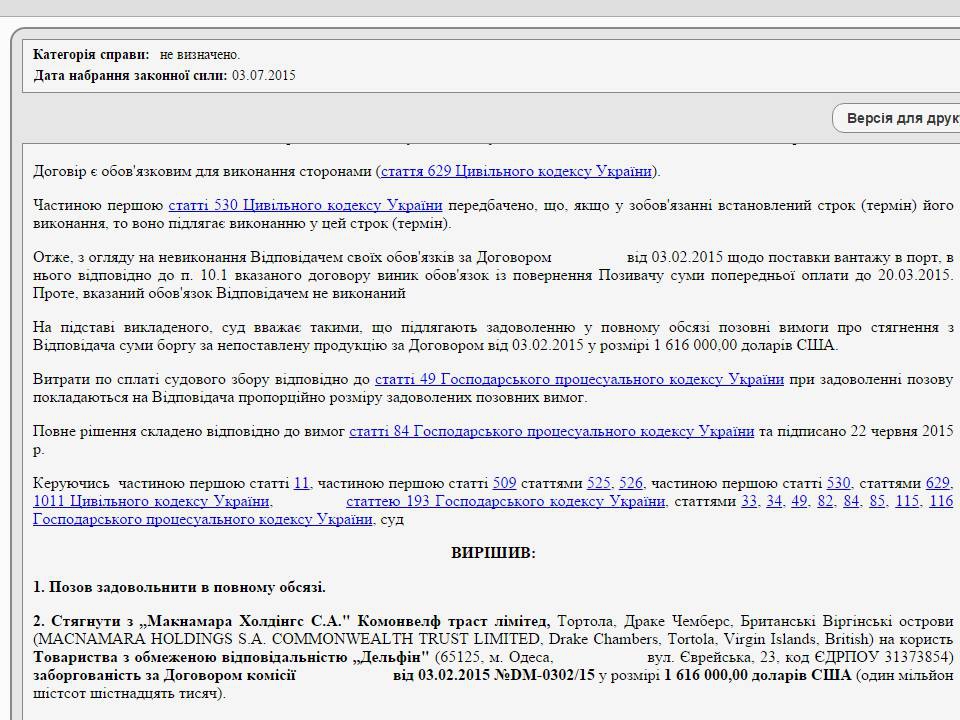The height and width of the screenshot is (720, 960).
Task: Click text MACNAMARA HOLDINGS S.A. COMMONWEALTH TRUST LIMITED
Action: (289, 639)
